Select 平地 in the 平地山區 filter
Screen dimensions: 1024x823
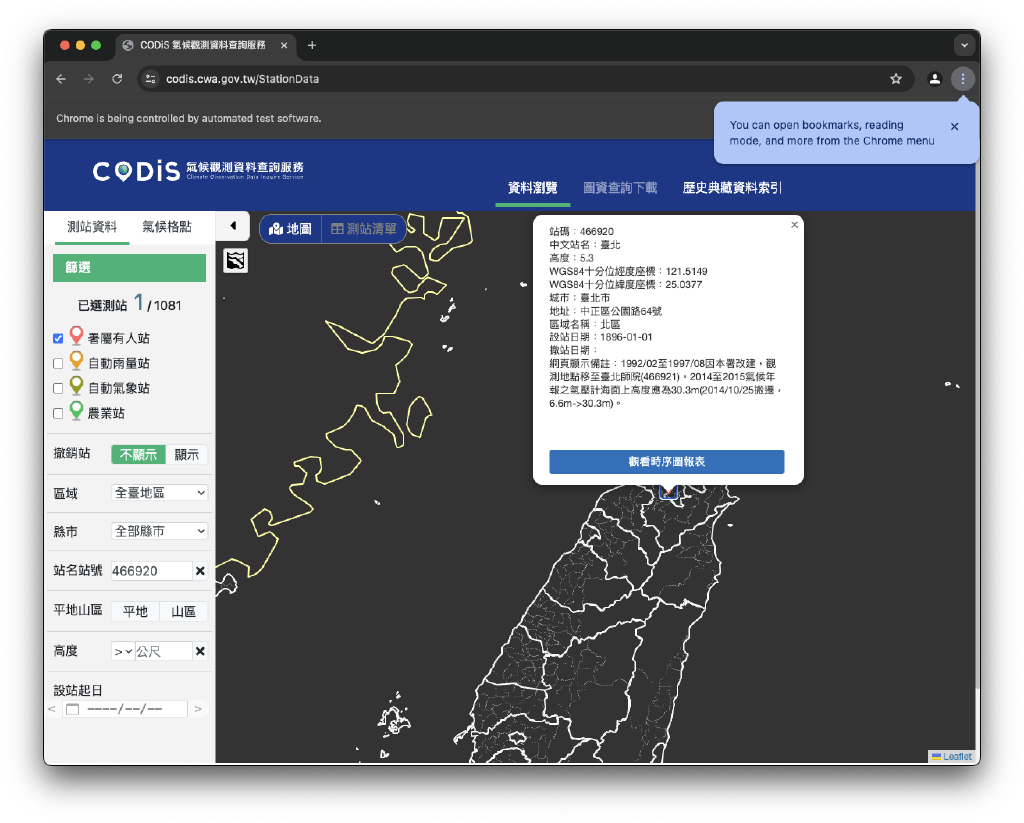coord(134,611)
